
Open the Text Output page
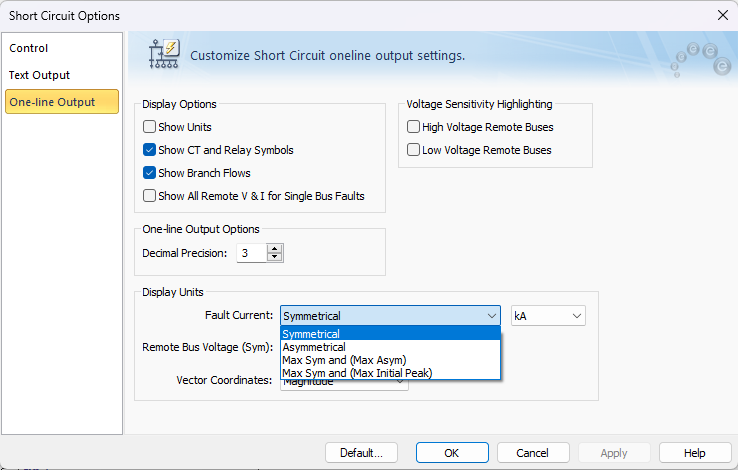pos(40,75)
